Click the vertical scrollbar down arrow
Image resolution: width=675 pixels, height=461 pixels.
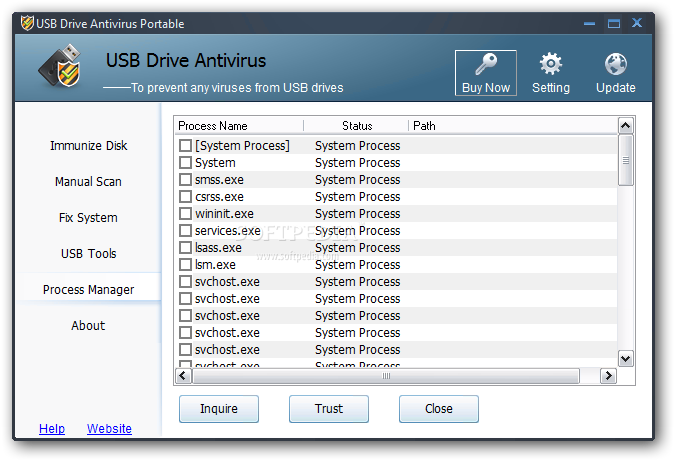(x=625, y=359)
